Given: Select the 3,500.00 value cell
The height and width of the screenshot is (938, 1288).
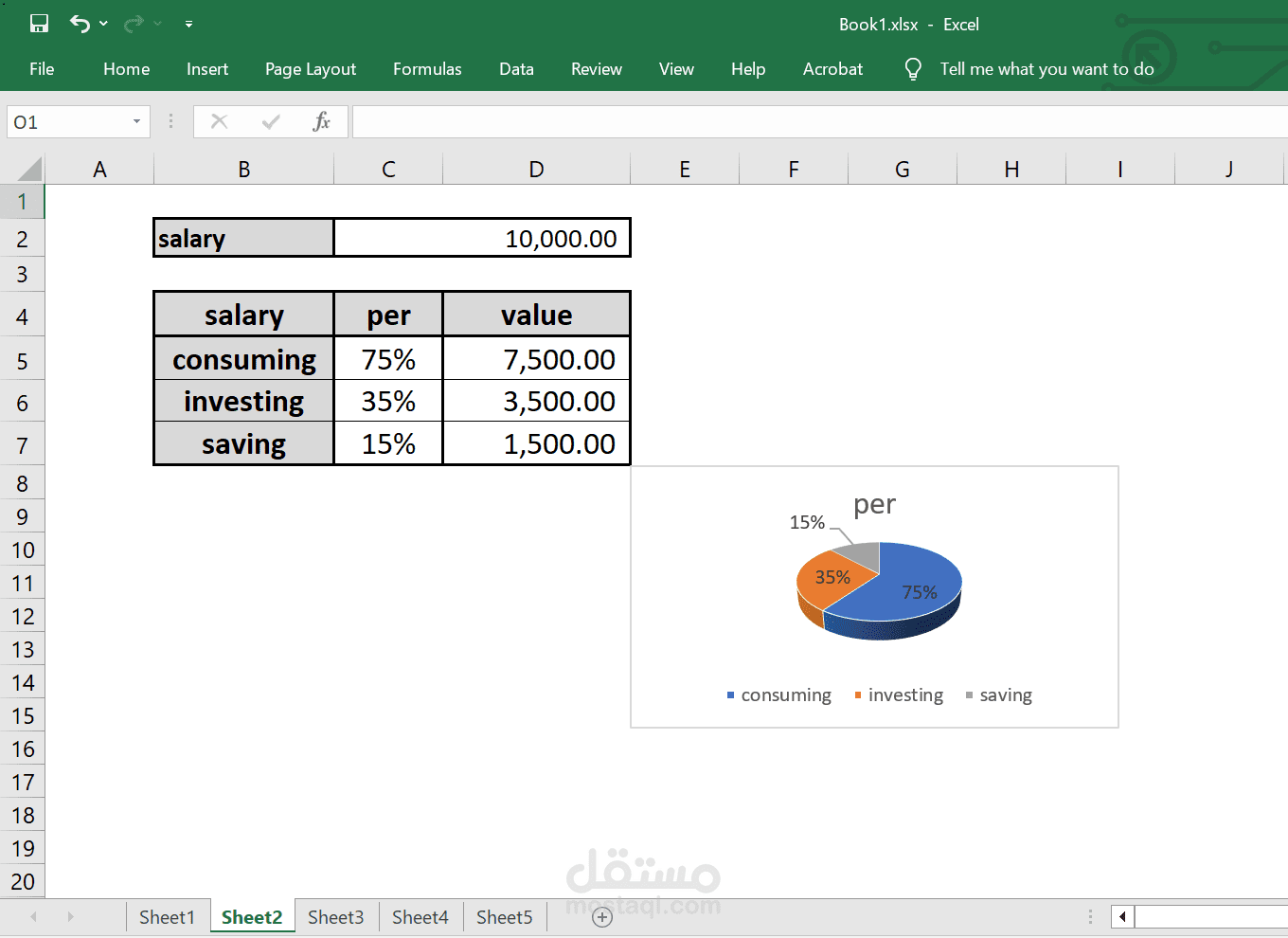Looking at the screenshot, I should pos(536,402).
